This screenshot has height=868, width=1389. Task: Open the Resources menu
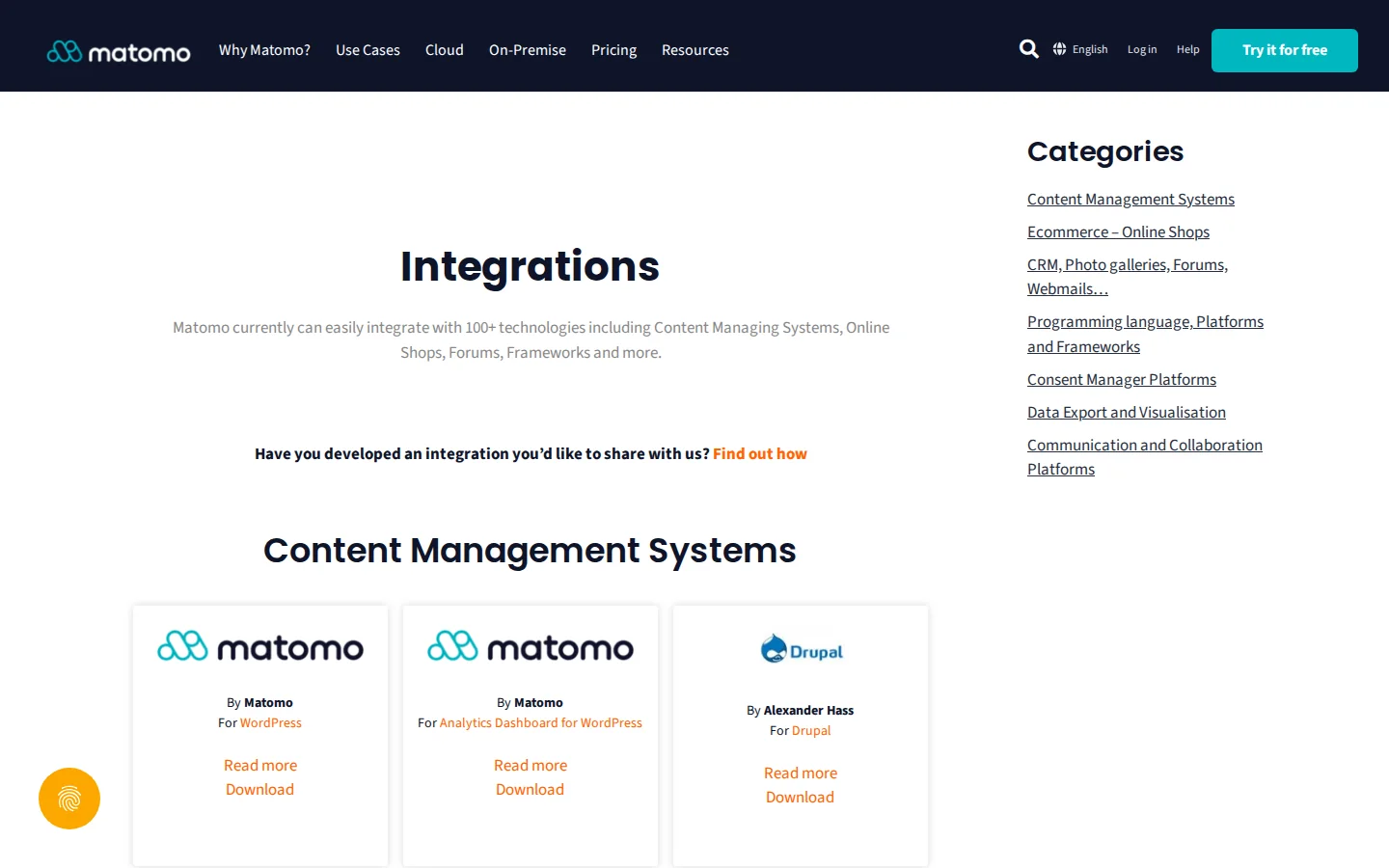695,50
